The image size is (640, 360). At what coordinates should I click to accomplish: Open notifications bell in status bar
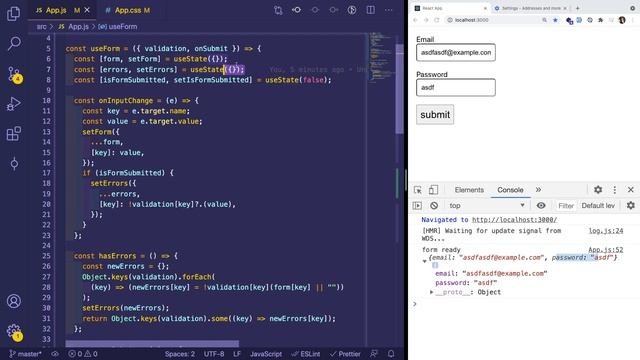[391, 354]
